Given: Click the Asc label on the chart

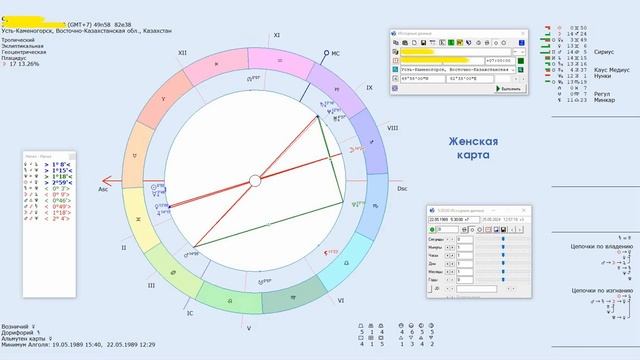Looking at the screenshot, I should [x=103, y=189].
